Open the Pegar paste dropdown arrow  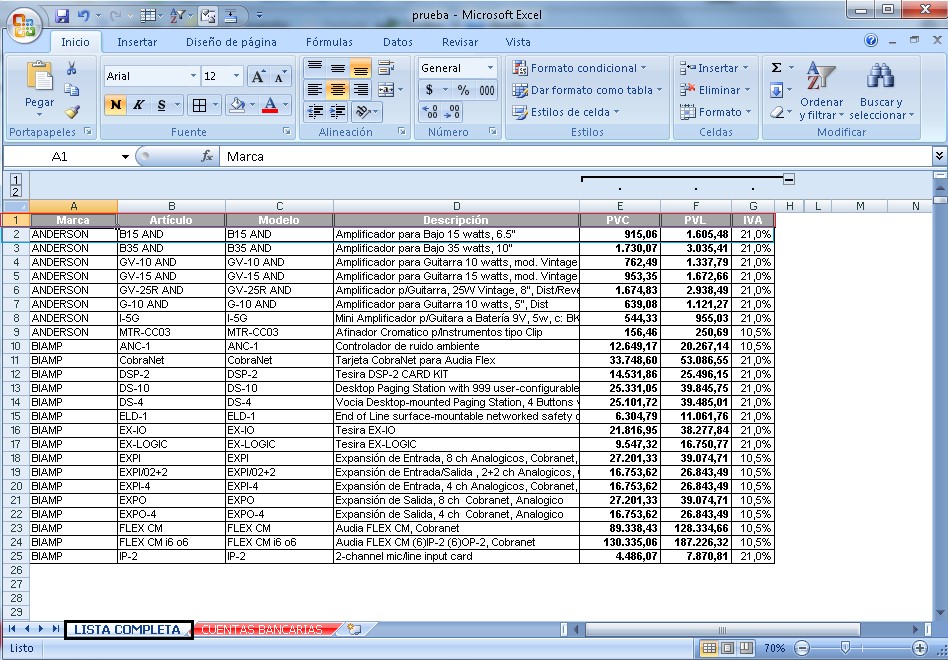pyautogui.click(x=39, y=114)
